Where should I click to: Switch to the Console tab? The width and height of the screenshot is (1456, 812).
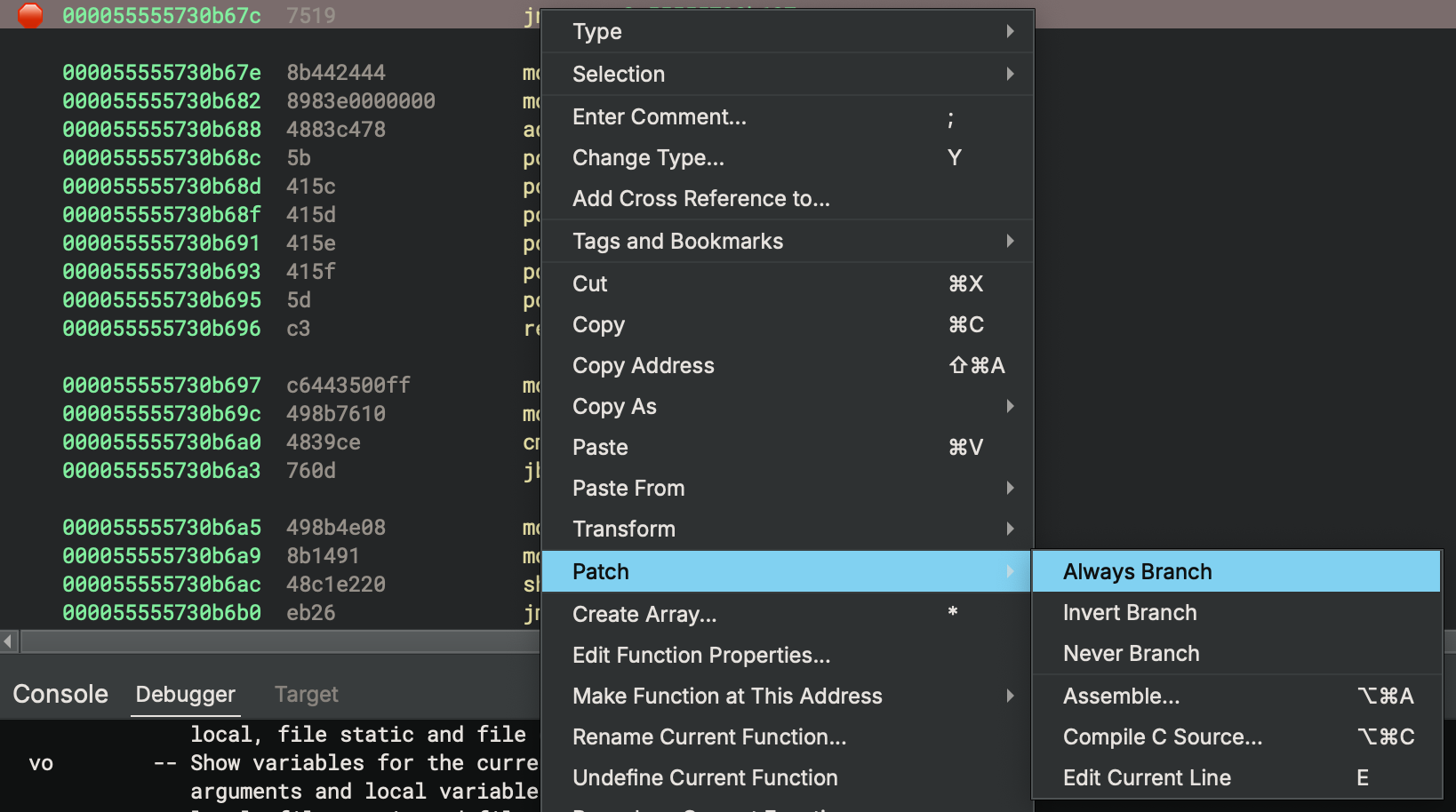tap(60, 694)
